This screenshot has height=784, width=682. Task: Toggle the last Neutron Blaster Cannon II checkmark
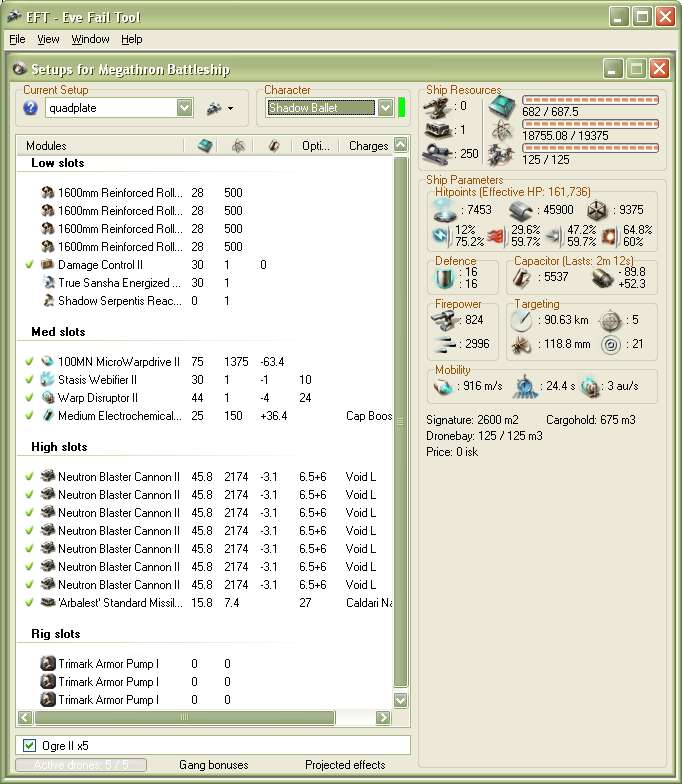point(30,584)
